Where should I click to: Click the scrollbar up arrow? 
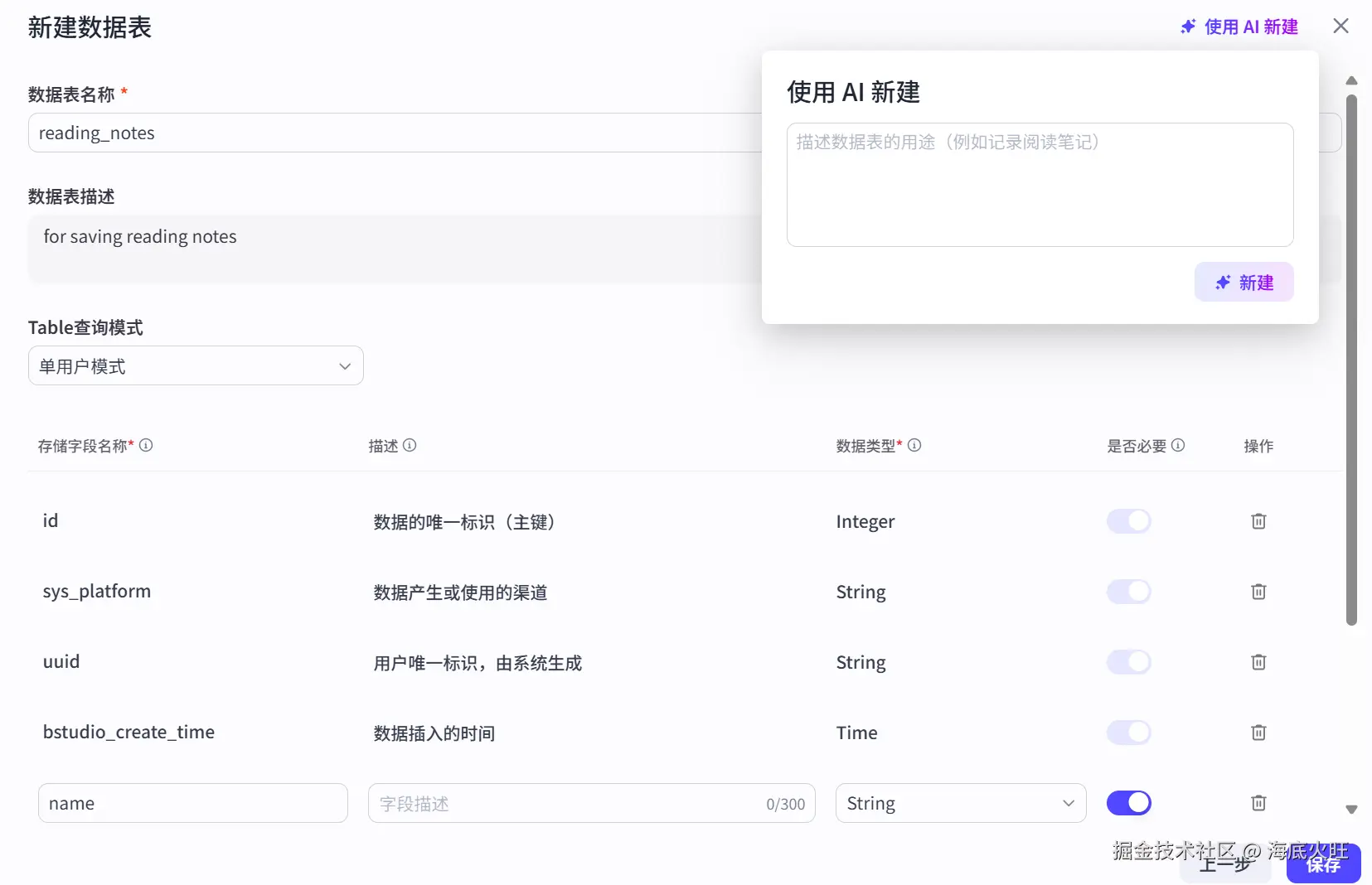[x=1351, y=80]
